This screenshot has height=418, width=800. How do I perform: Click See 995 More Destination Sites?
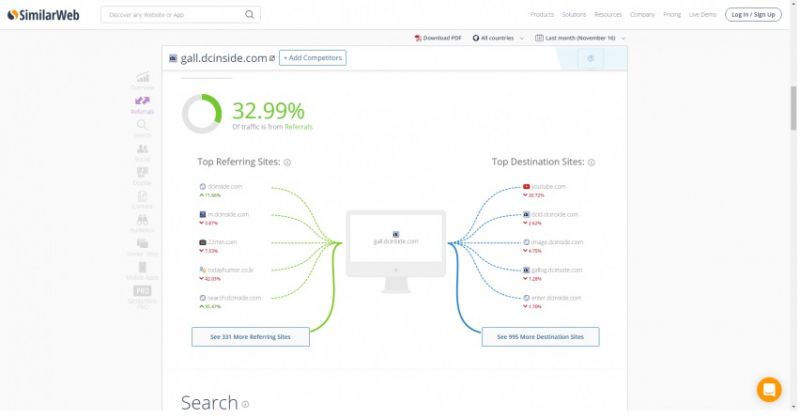coord(540,337)
